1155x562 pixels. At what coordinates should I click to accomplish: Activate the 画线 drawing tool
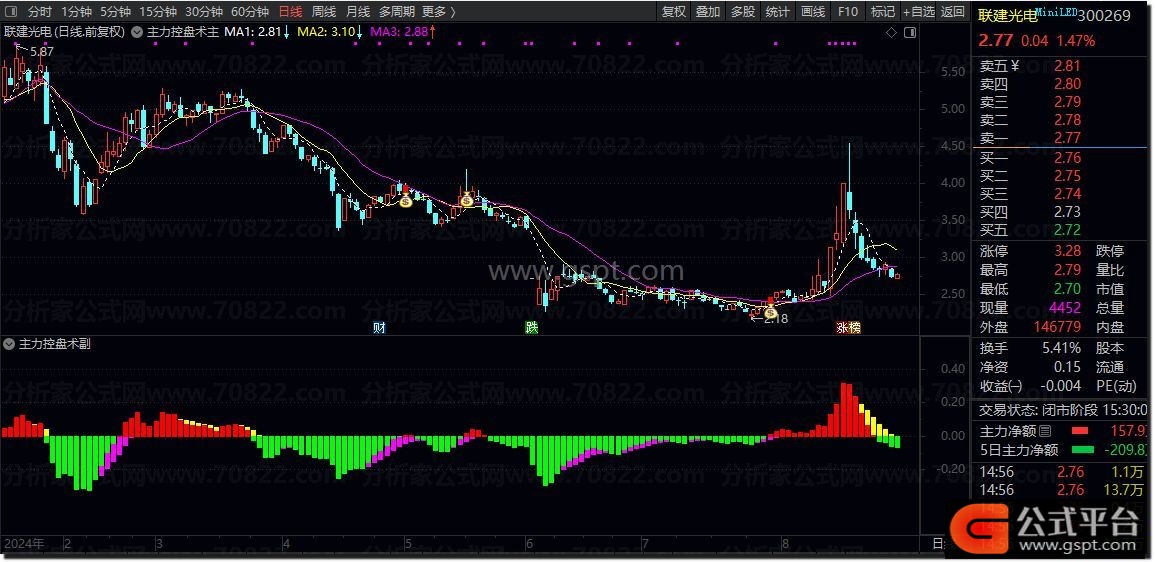[x=812, y=12]
